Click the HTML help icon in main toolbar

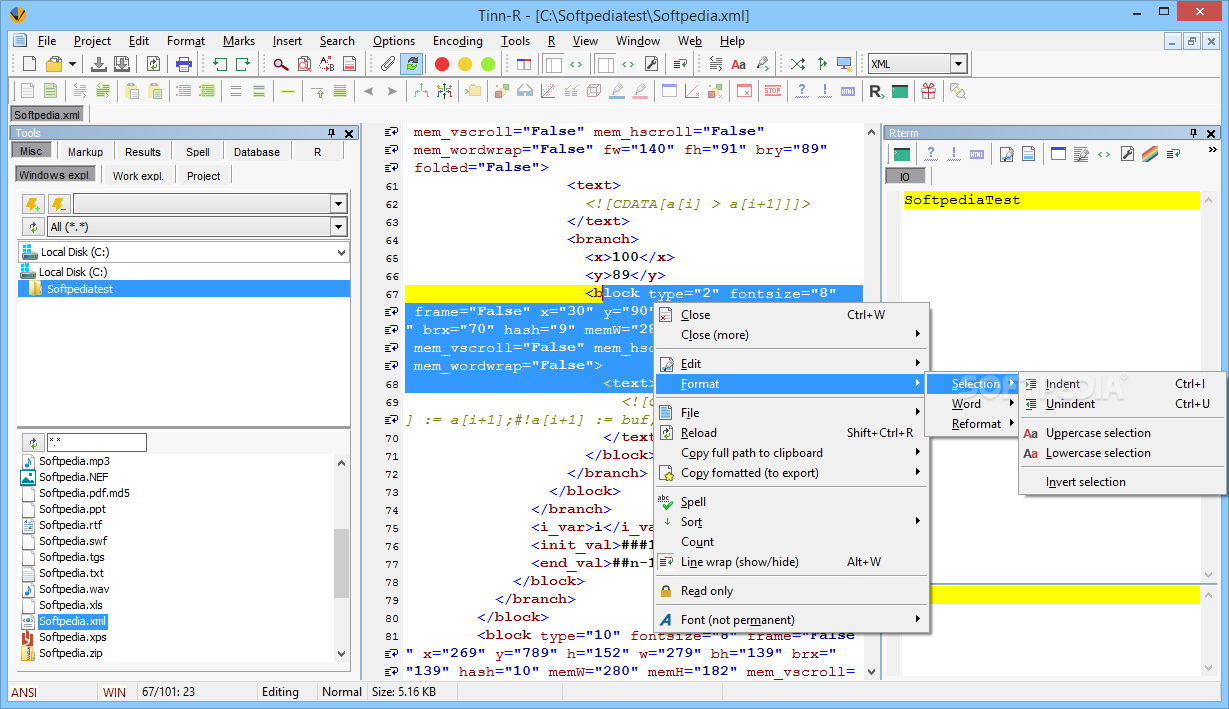coord(848,91)
